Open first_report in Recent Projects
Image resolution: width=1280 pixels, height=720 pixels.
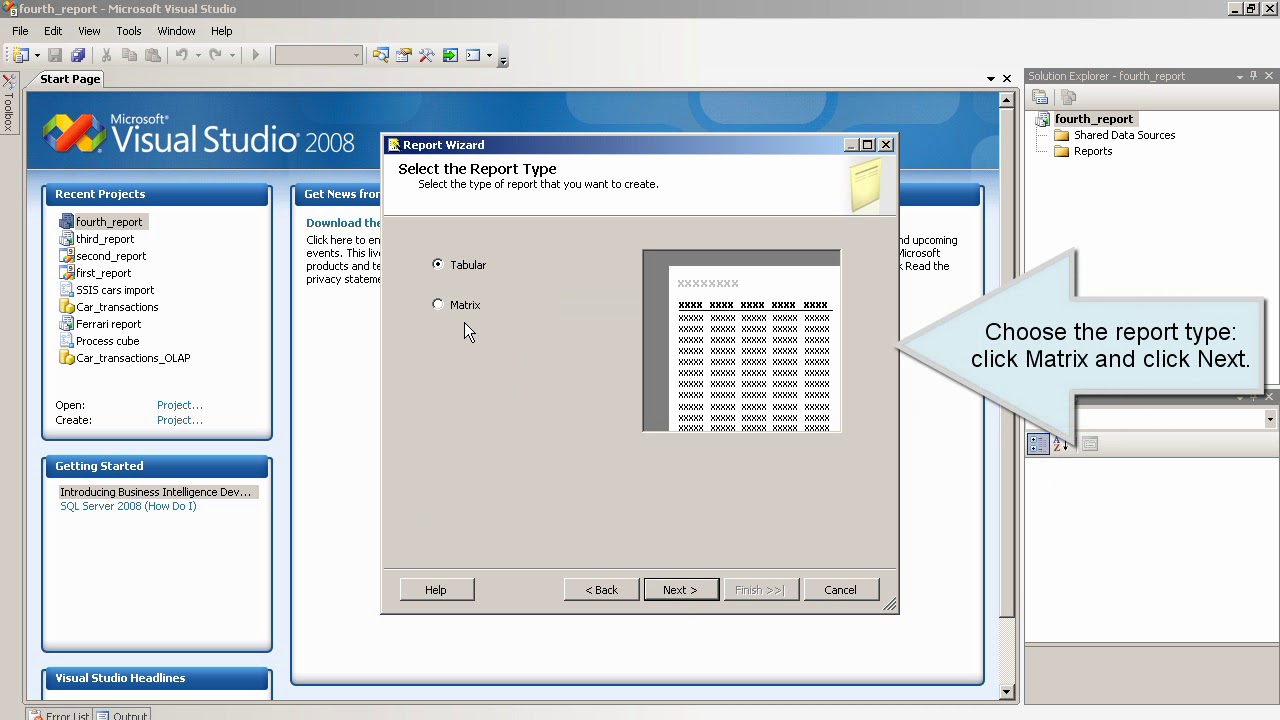103,273
